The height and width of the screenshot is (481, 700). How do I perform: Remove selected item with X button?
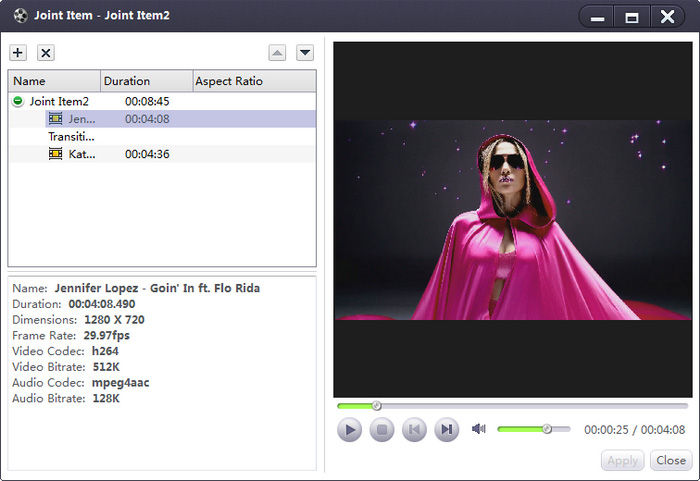pyautogui.click(x=46, y=53)
